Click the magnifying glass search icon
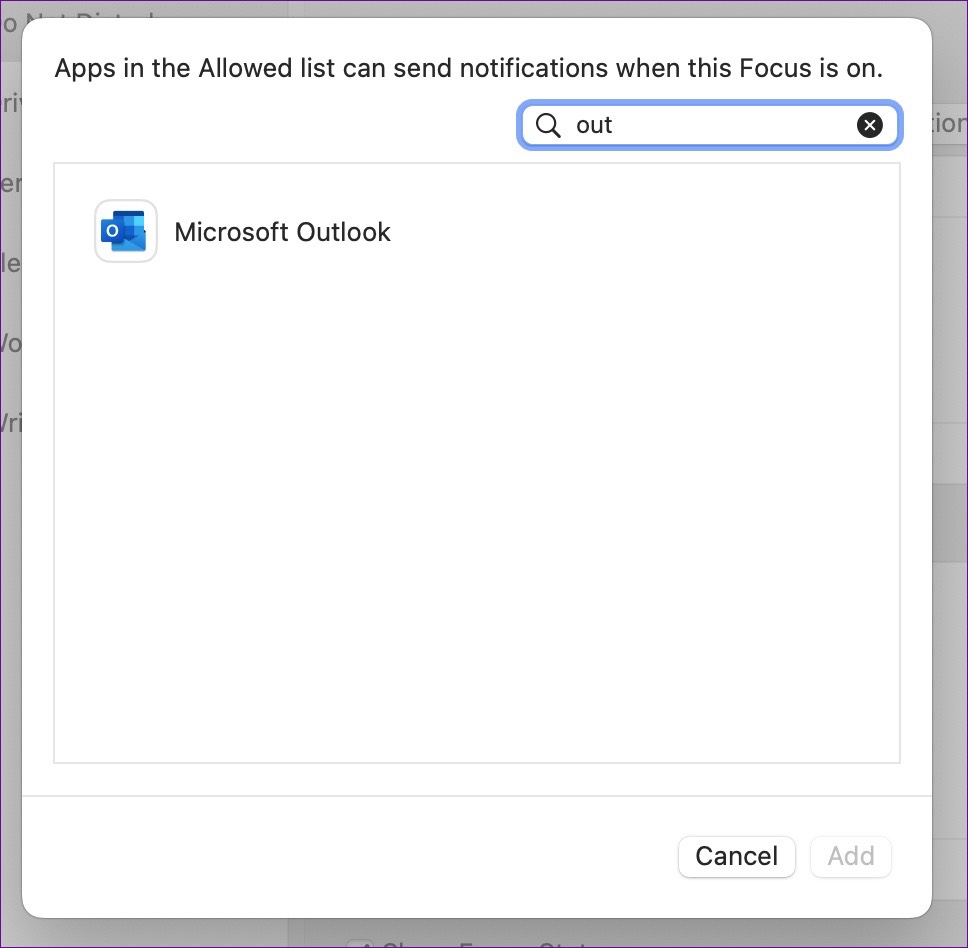The width and height of the screenshot is (968, 948). point(548,125)
